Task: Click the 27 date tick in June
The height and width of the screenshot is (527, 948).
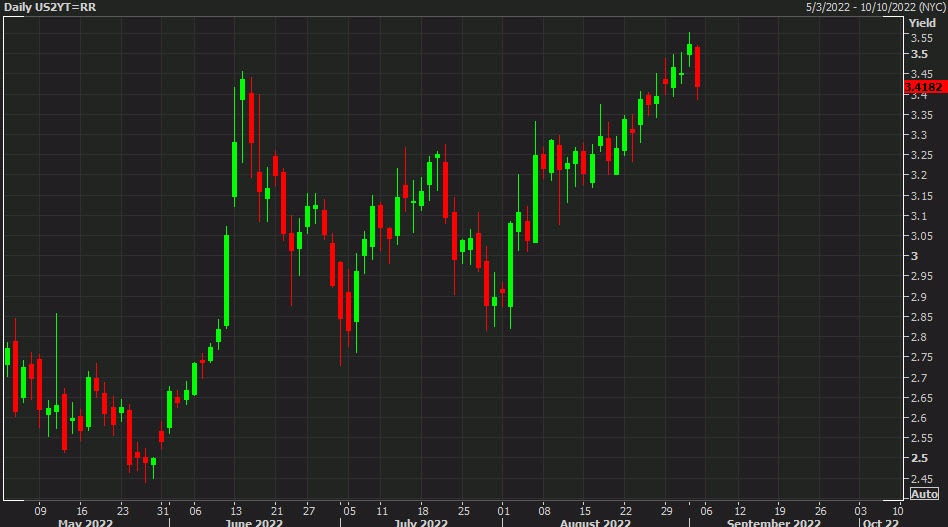Action: coord(309,511)
